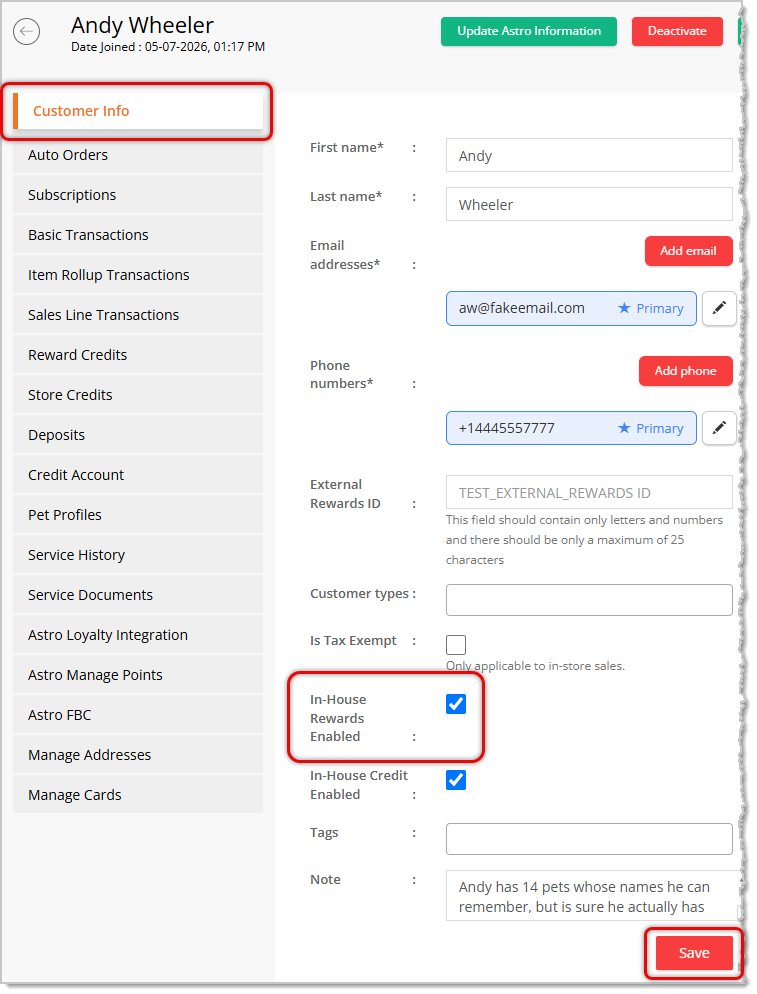Go to Item Rollup Transactions

pyautogui.click(x=138, y=275)
